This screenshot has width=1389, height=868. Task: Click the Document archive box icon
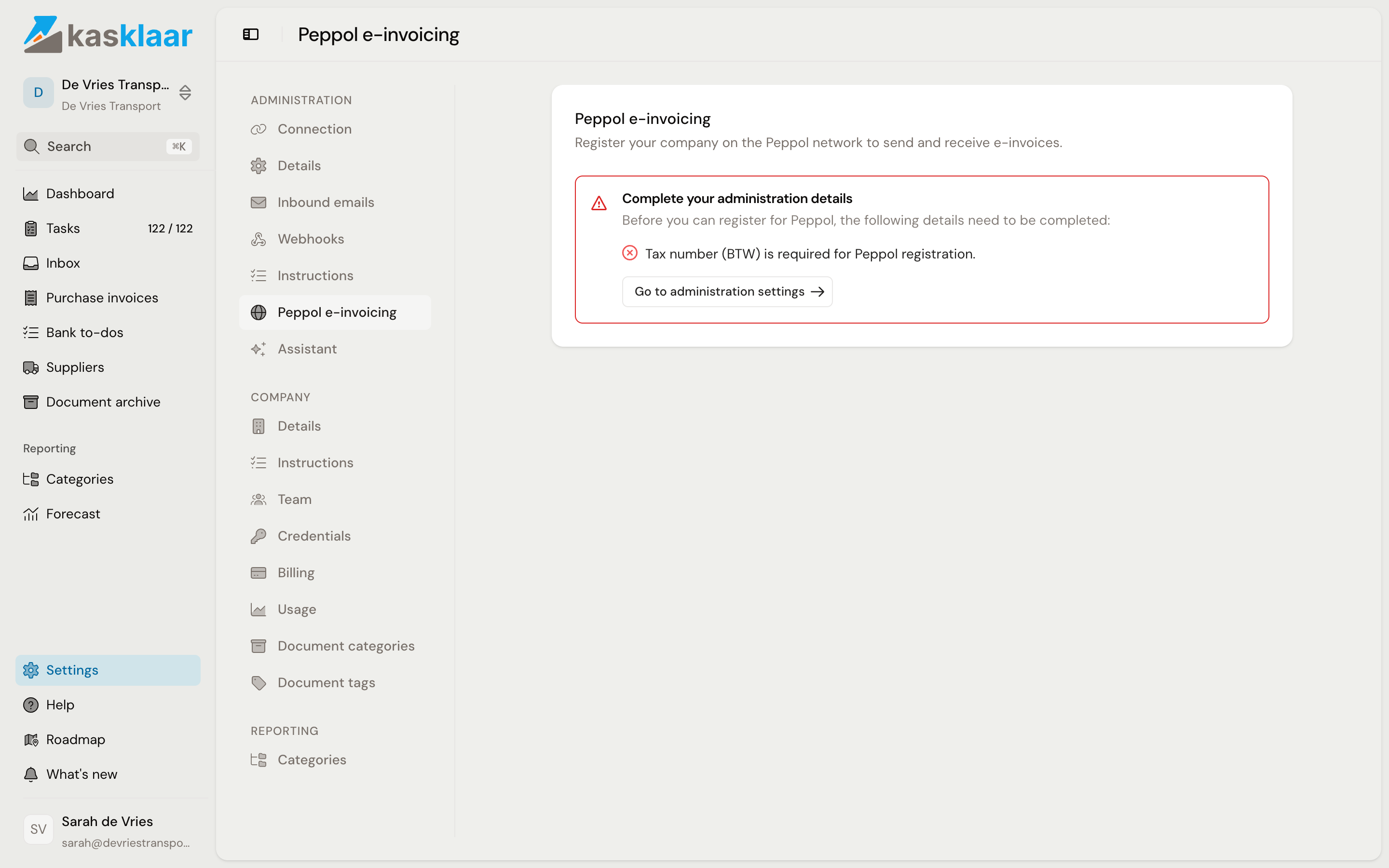pos(31,402)
